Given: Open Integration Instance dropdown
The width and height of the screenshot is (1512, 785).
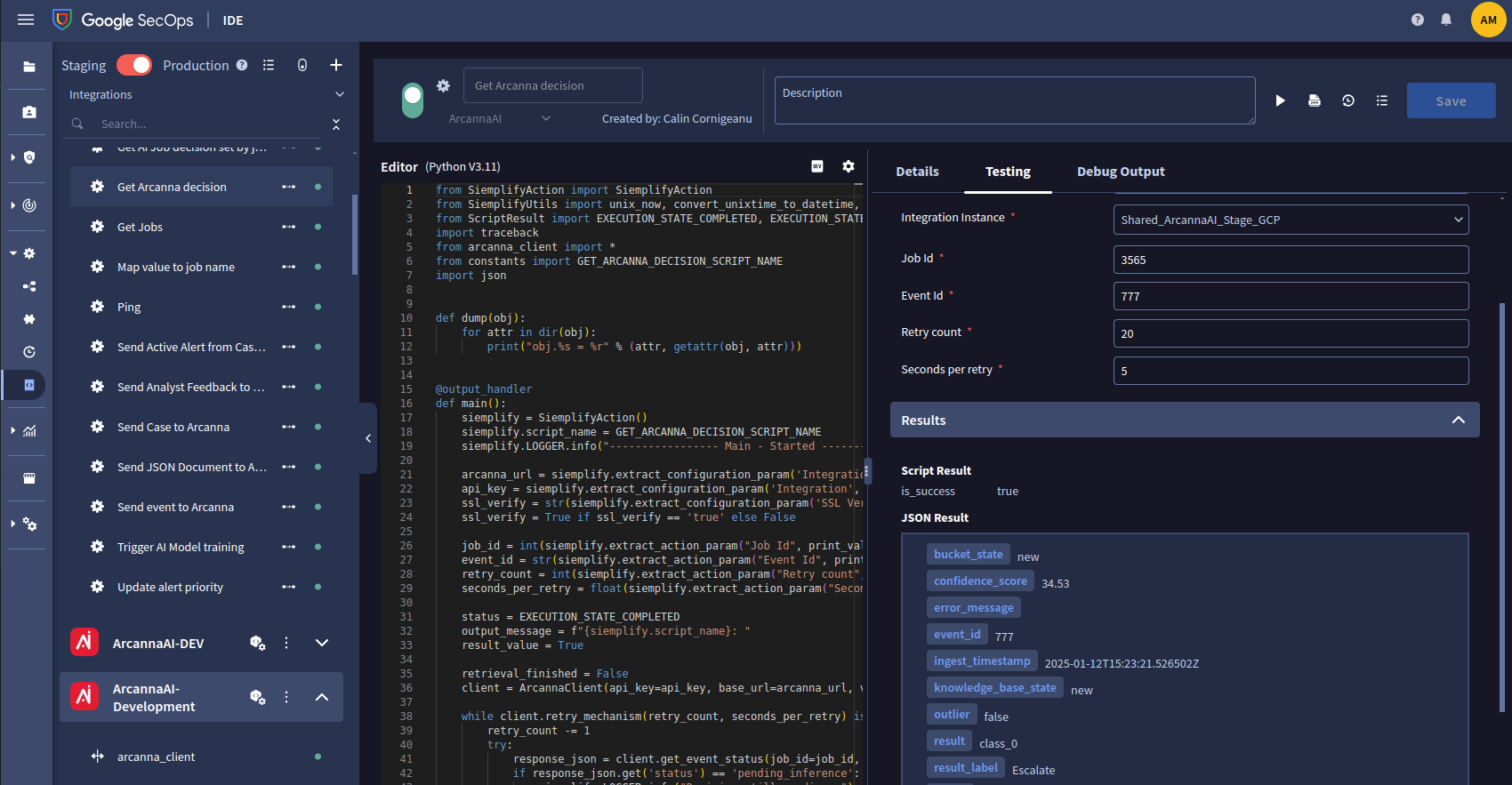Looking at the screenshot, I should coord(1291,220).
